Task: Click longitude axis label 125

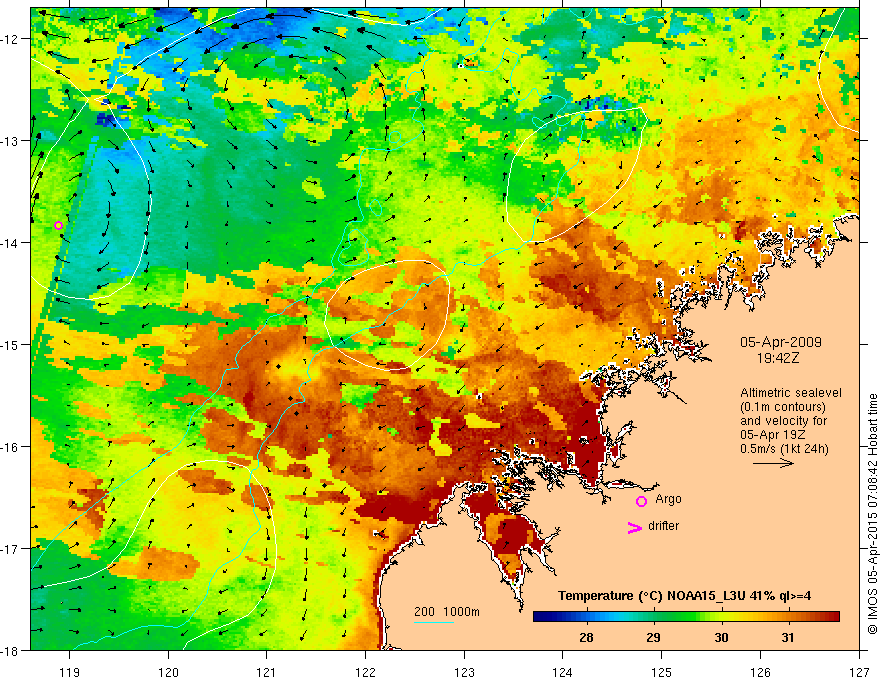Action: [662, 672]
